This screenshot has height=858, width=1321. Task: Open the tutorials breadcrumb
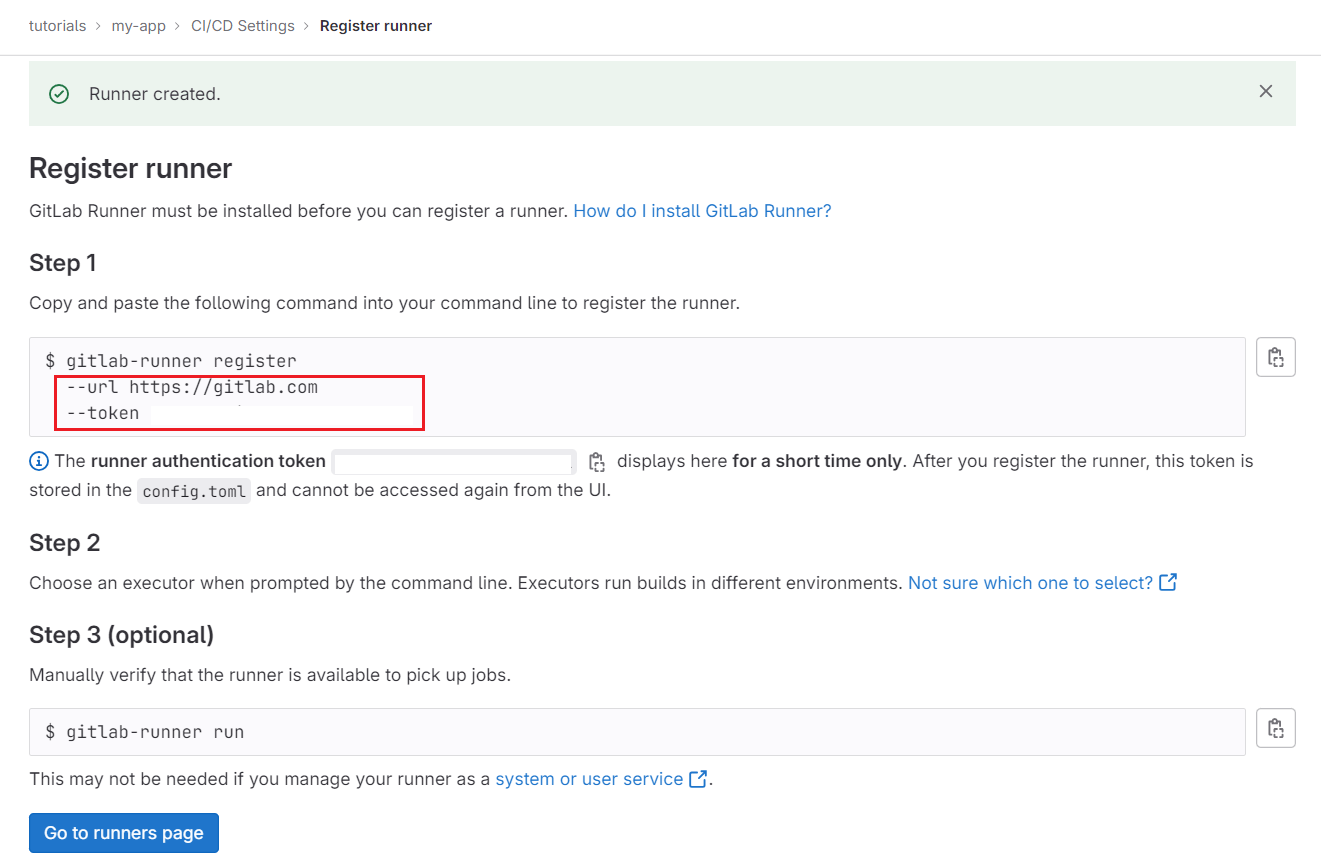[58, 26]
